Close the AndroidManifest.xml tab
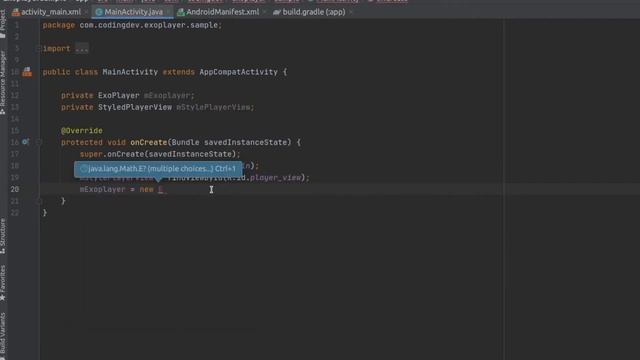The image size is (640, 360). 264,12
